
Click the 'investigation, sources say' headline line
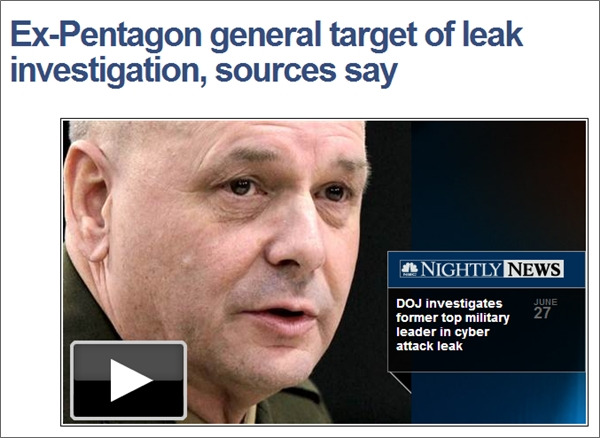(204, 71)
